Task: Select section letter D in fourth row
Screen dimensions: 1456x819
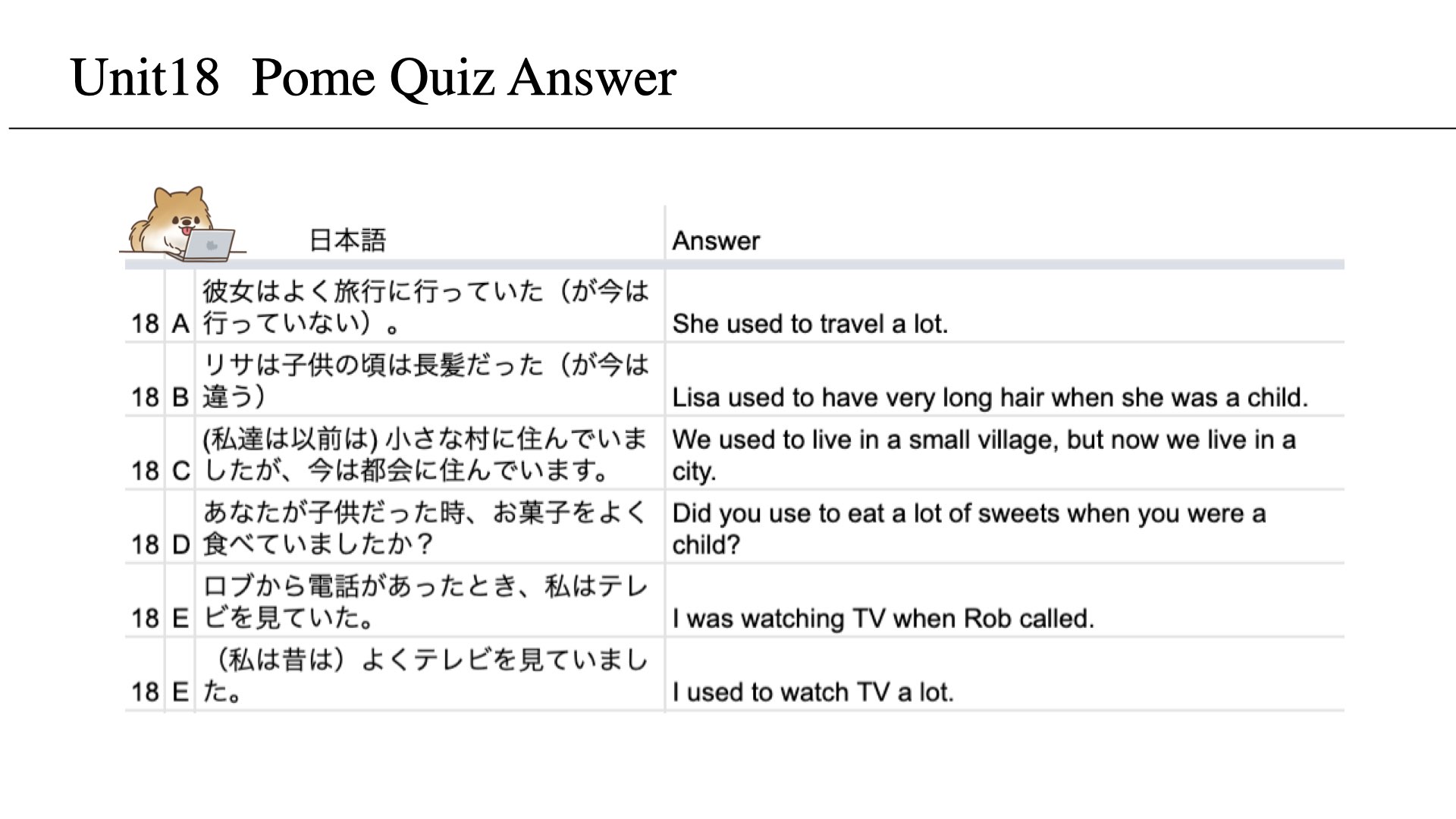Action: [x=180, y=544]
